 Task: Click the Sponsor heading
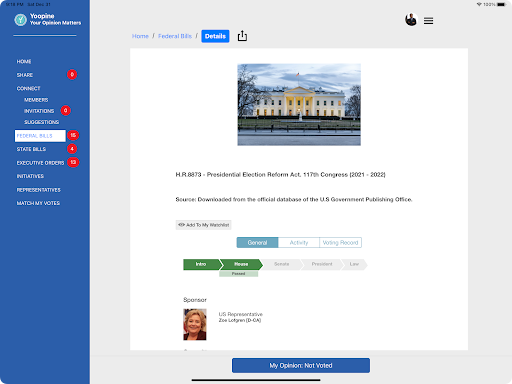195,300
